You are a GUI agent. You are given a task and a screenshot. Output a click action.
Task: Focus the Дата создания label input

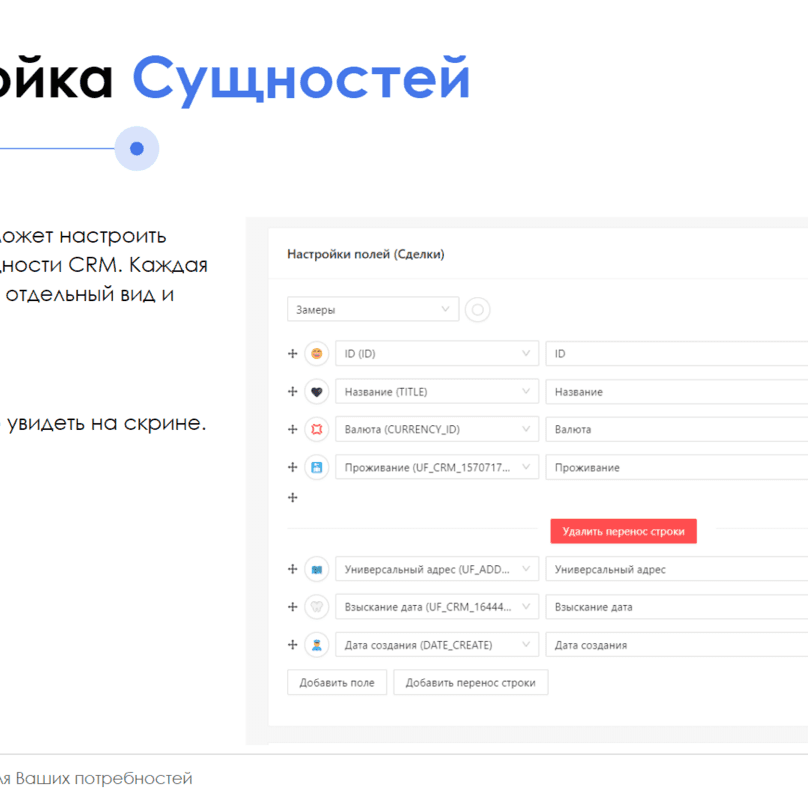pyautogui.click(x=677, y=645)
